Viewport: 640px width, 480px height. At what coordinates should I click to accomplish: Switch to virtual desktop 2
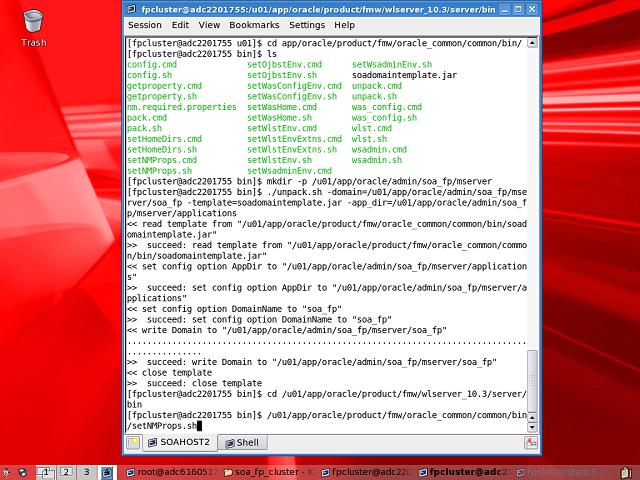tap(66, 473)
